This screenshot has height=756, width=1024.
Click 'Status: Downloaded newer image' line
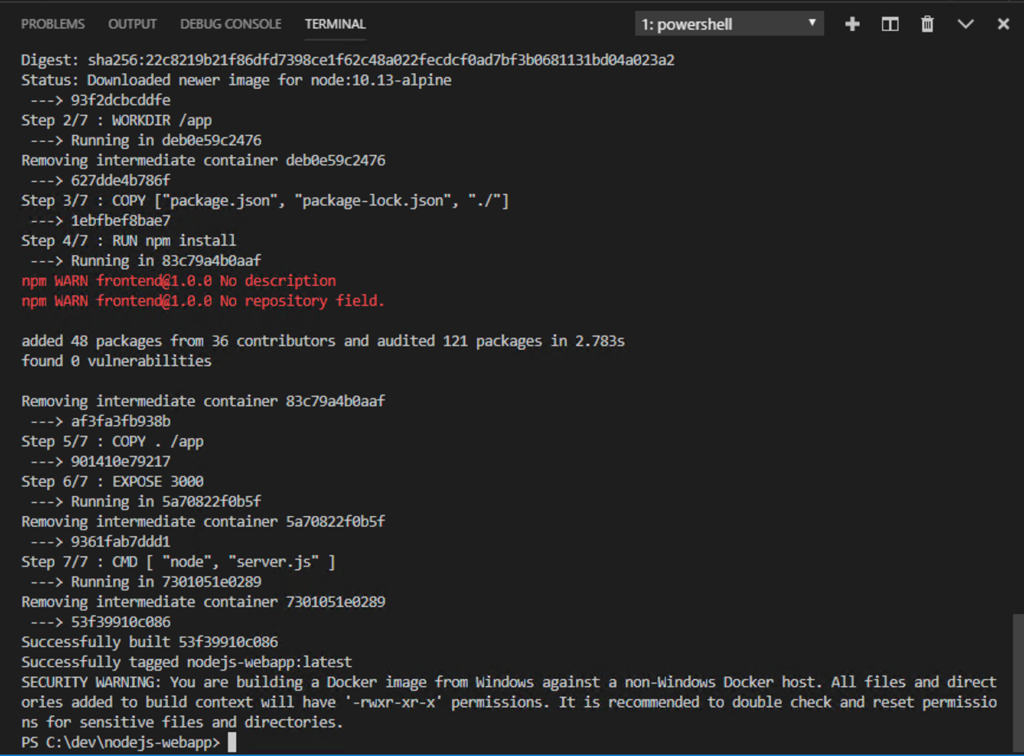[236, 80]
